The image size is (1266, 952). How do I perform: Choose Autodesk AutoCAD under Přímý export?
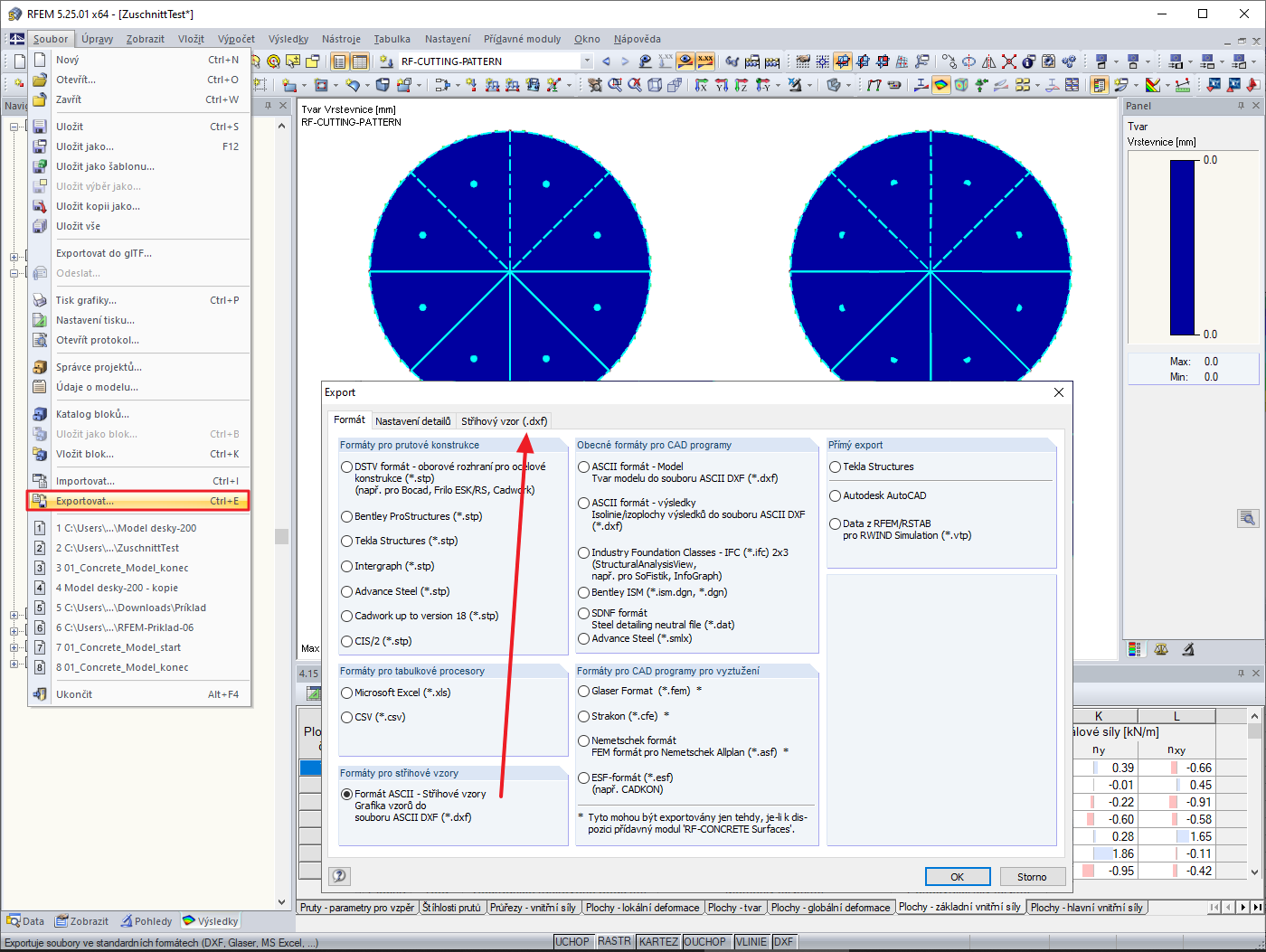(835, 495)
